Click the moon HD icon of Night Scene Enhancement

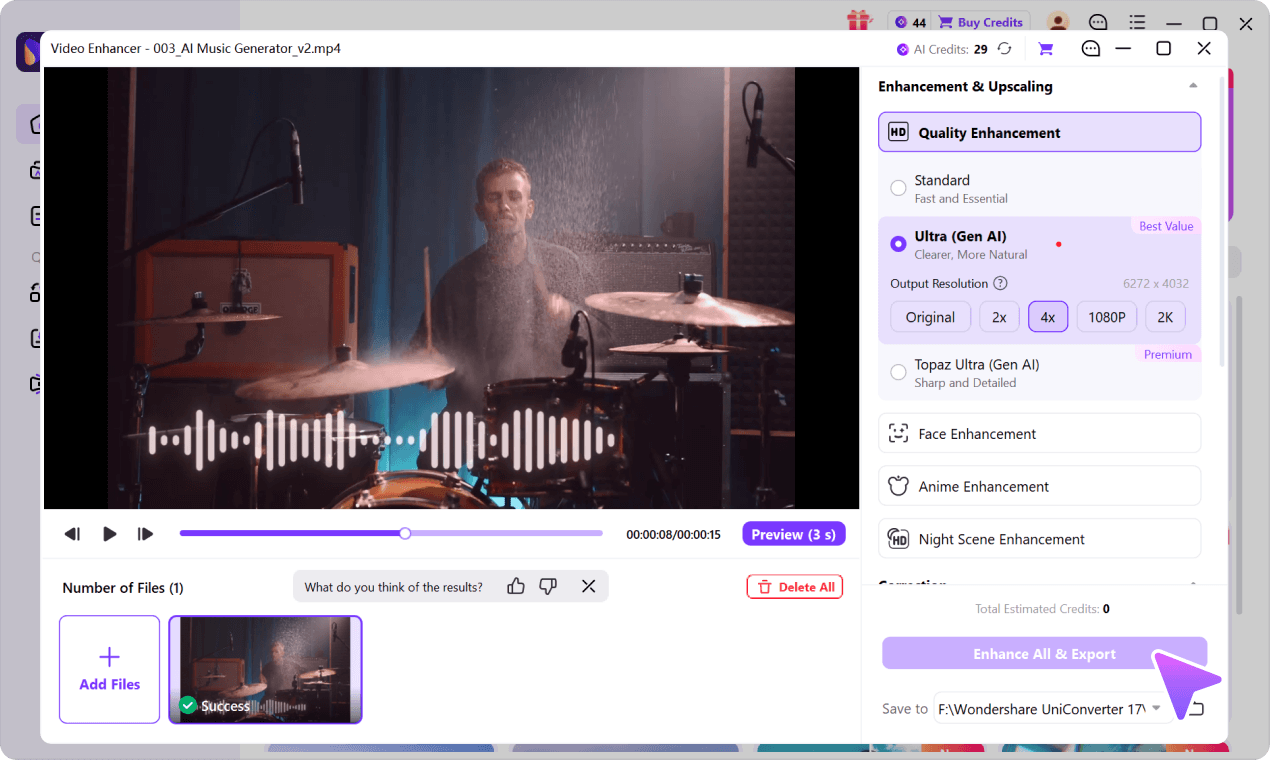point(898,539)
